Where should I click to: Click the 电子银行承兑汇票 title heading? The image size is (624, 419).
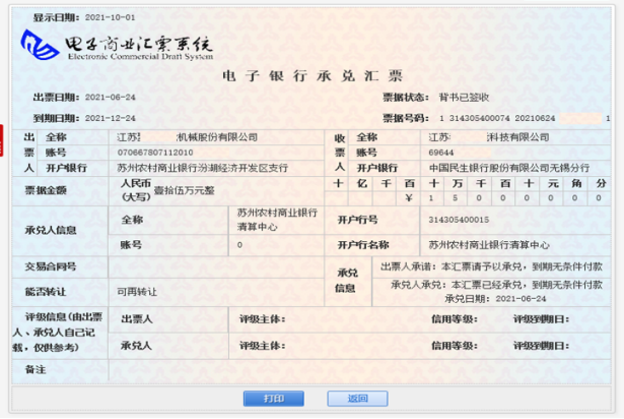click(x=312, y=75)
